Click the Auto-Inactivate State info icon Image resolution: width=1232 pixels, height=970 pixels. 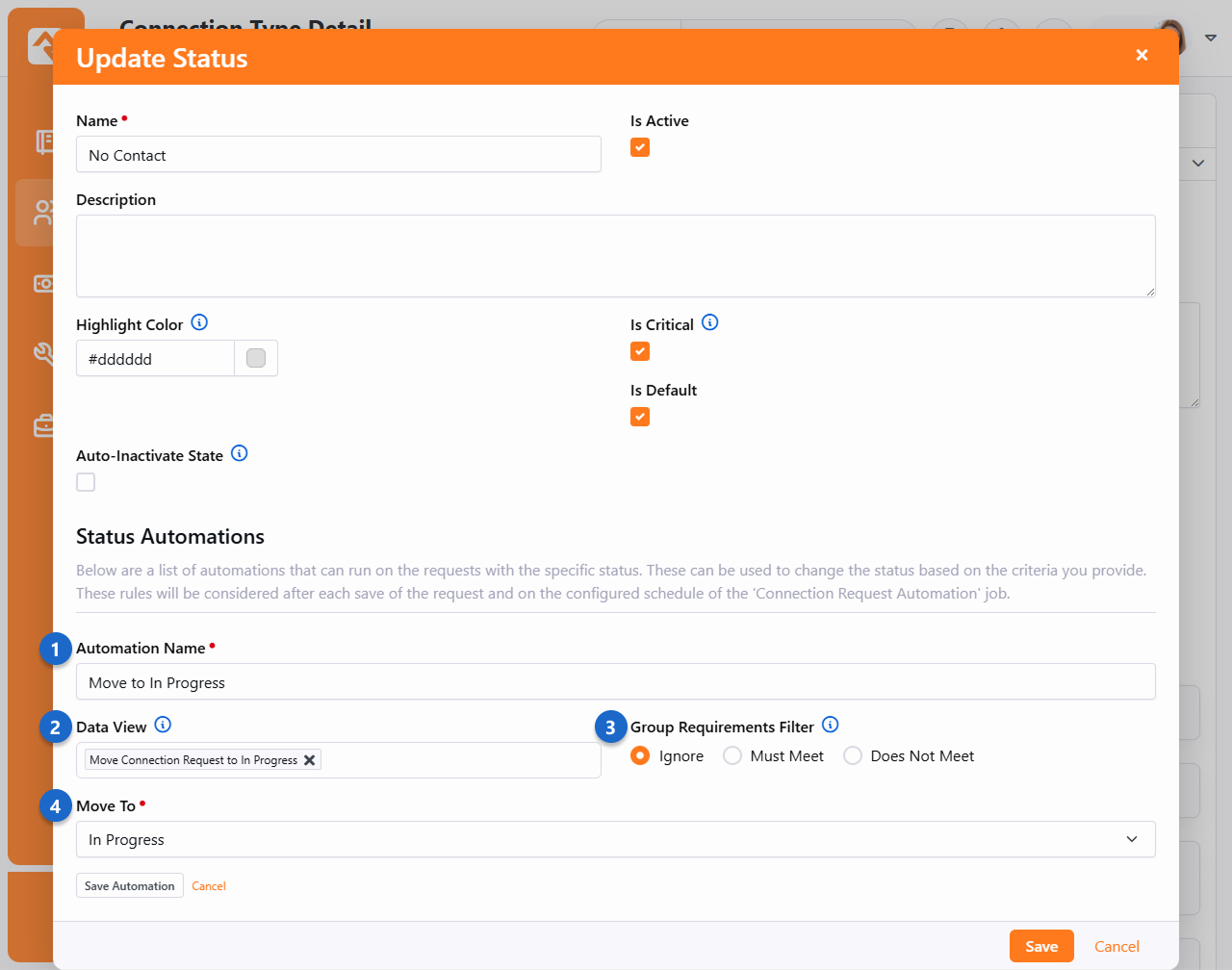pos(240,454)
